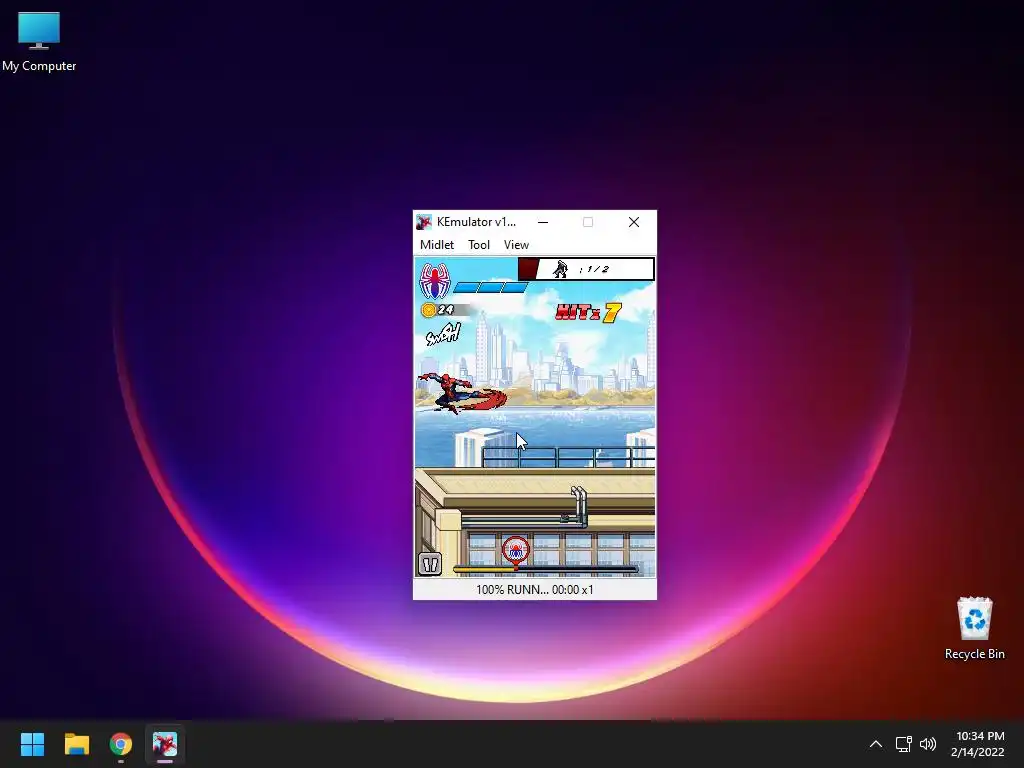Click the KEmulator title bar app icon
This screenshot has height=768, width=1024.
click(424, 222)
